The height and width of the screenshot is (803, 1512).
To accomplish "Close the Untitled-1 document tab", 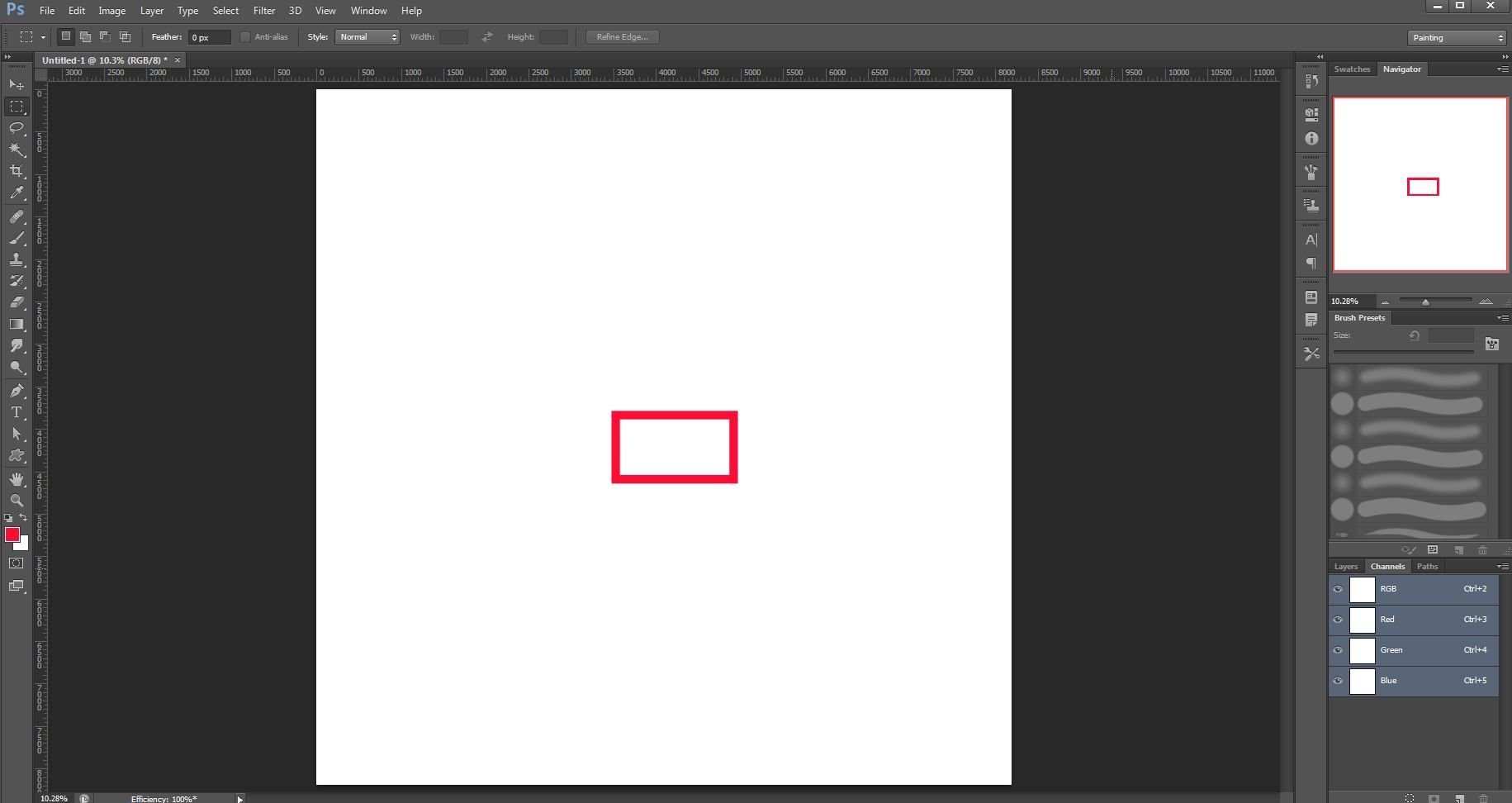I will pos(178,60).
